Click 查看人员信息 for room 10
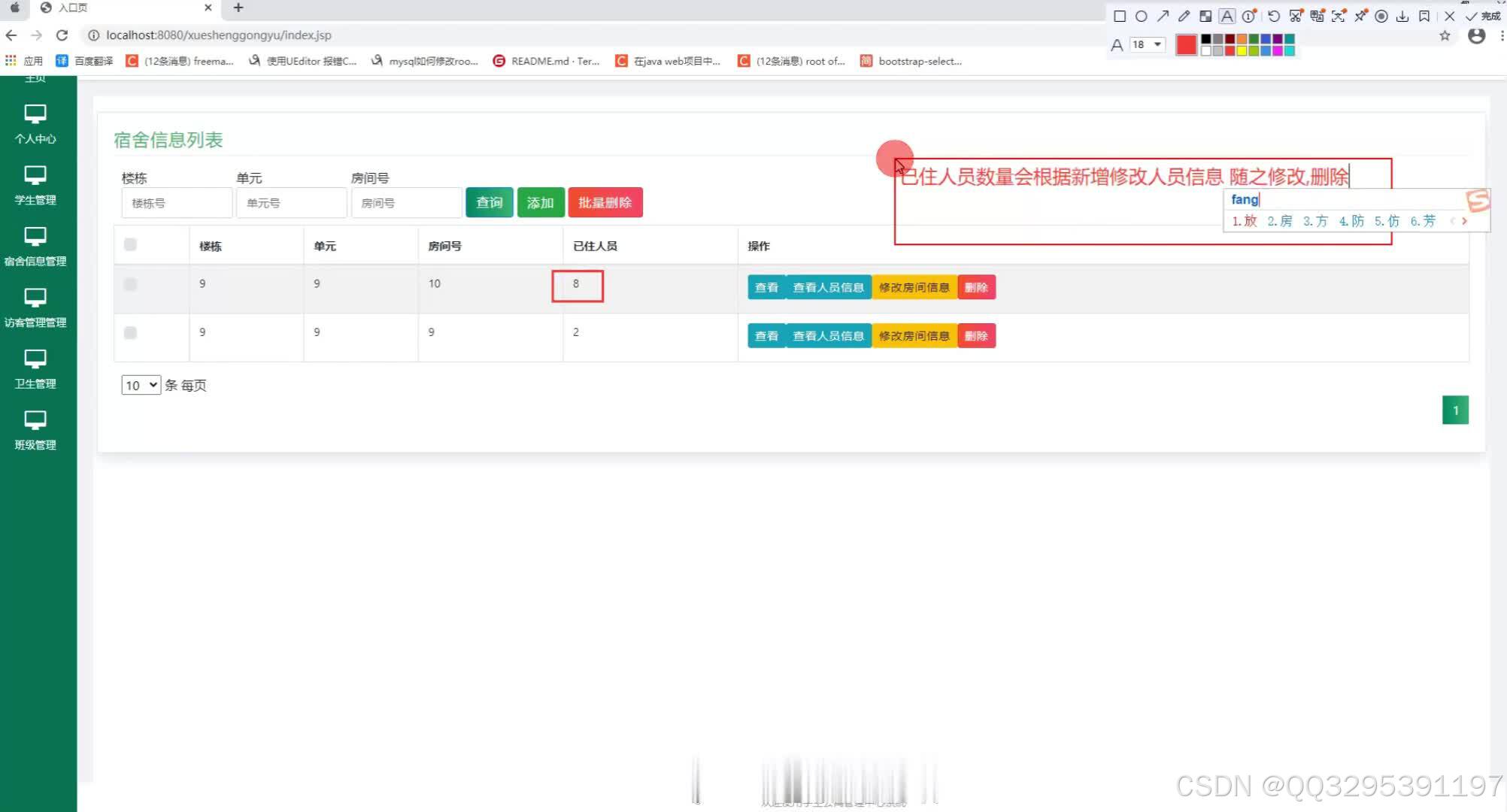 829,287
